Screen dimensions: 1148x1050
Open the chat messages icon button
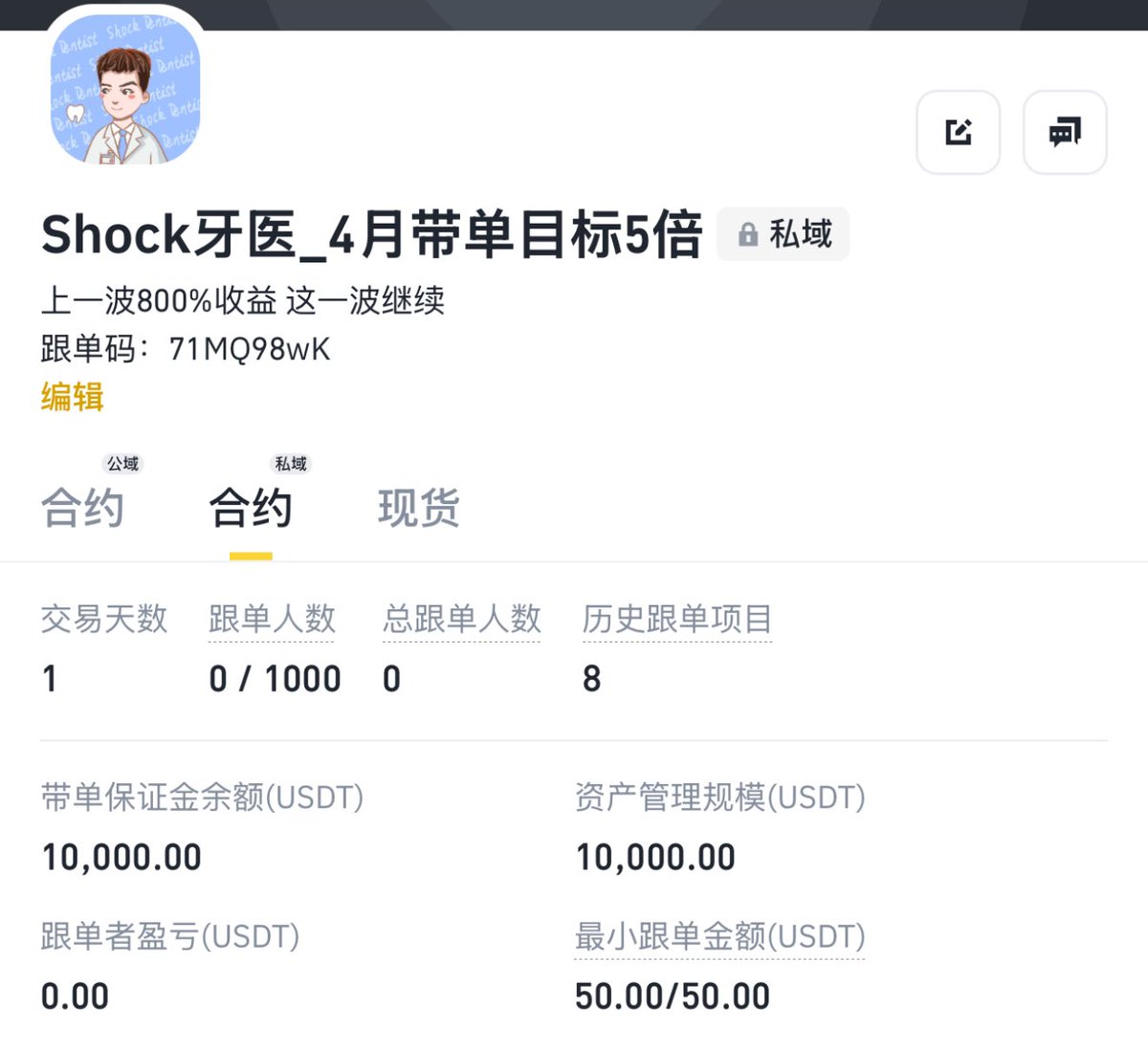tap(1065, 132)
